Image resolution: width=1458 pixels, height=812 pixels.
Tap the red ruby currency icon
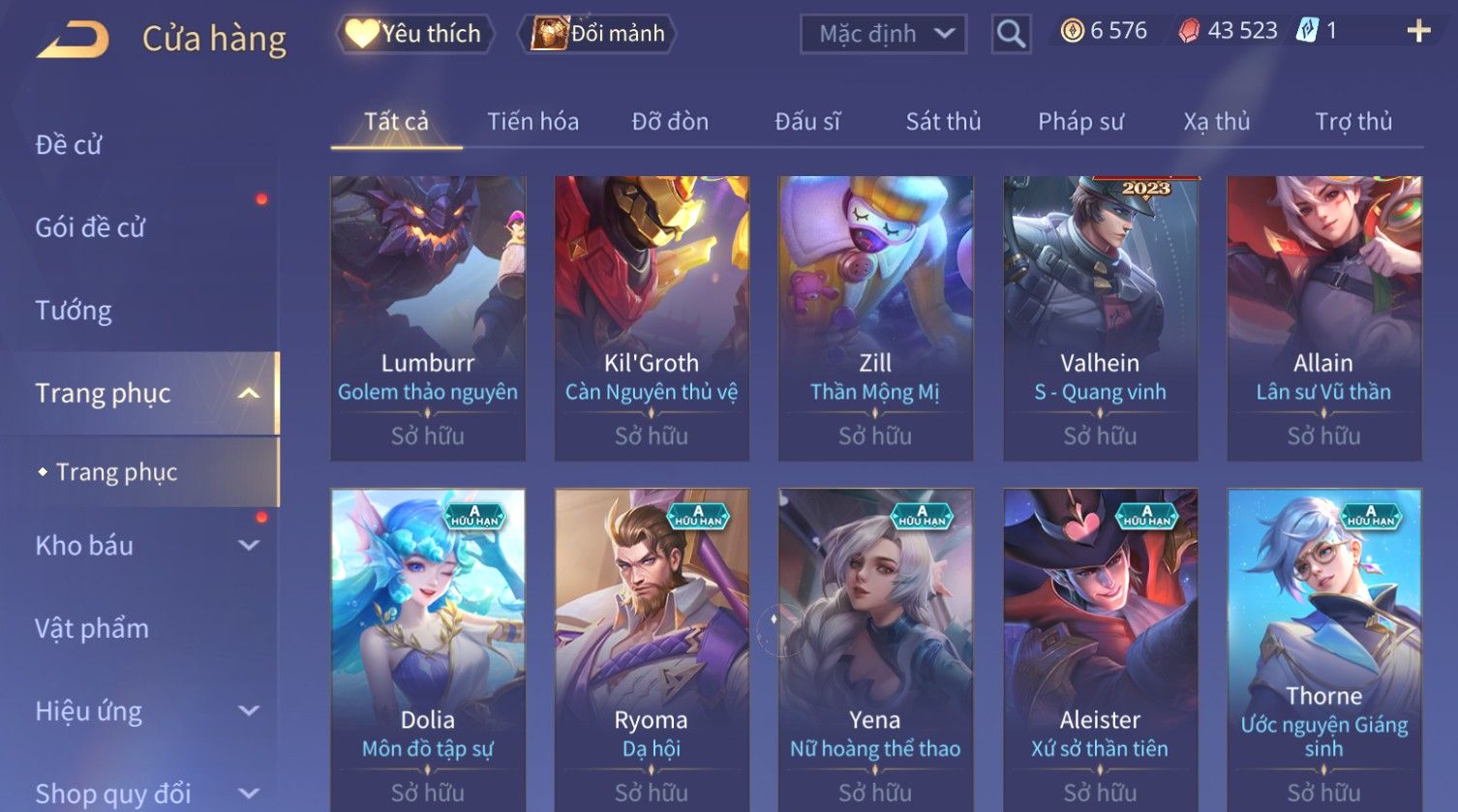click(1188, 31)
